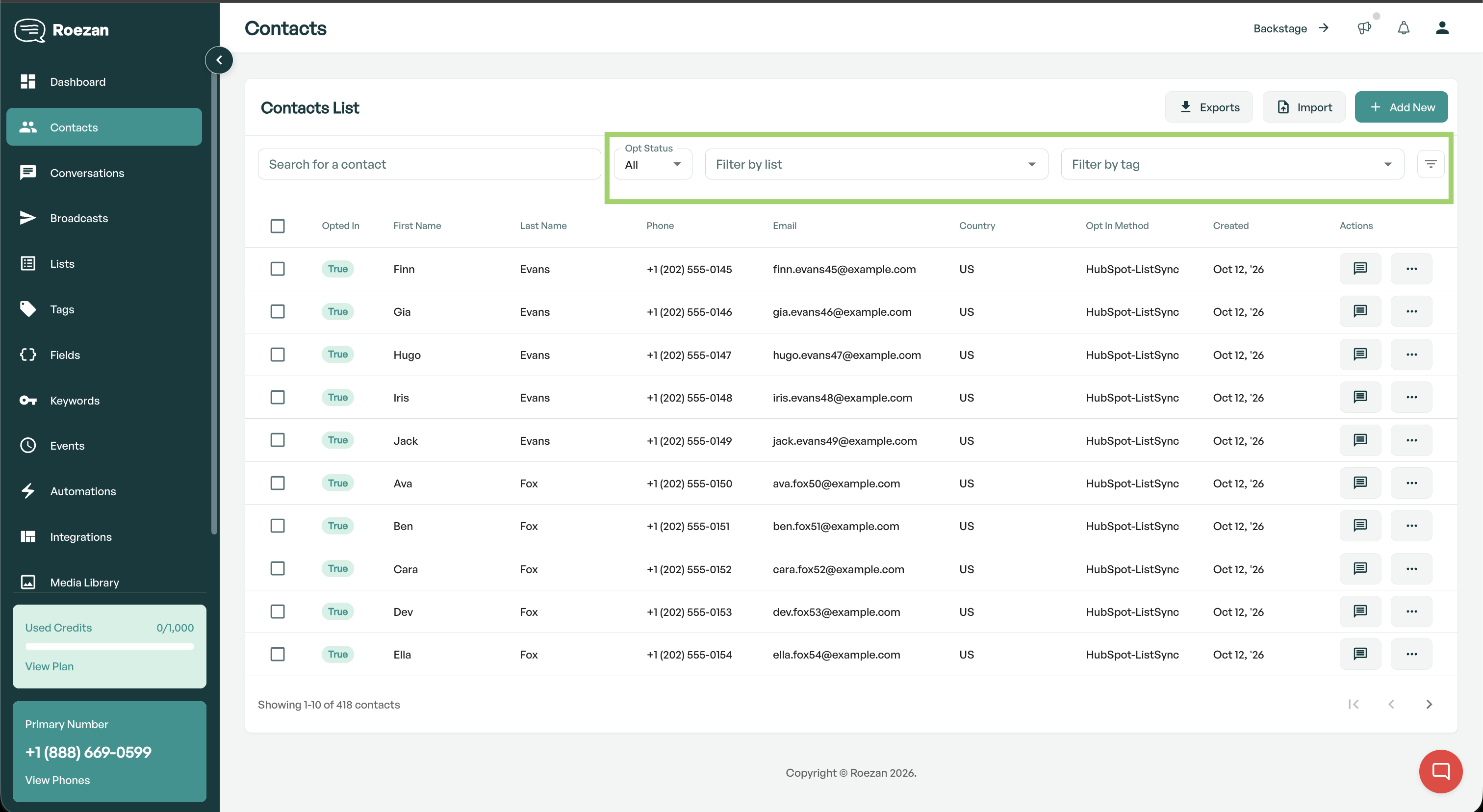Open message icon for Dev Fox
This screenshot has width=1483, height=812.
click(1360, 611)
